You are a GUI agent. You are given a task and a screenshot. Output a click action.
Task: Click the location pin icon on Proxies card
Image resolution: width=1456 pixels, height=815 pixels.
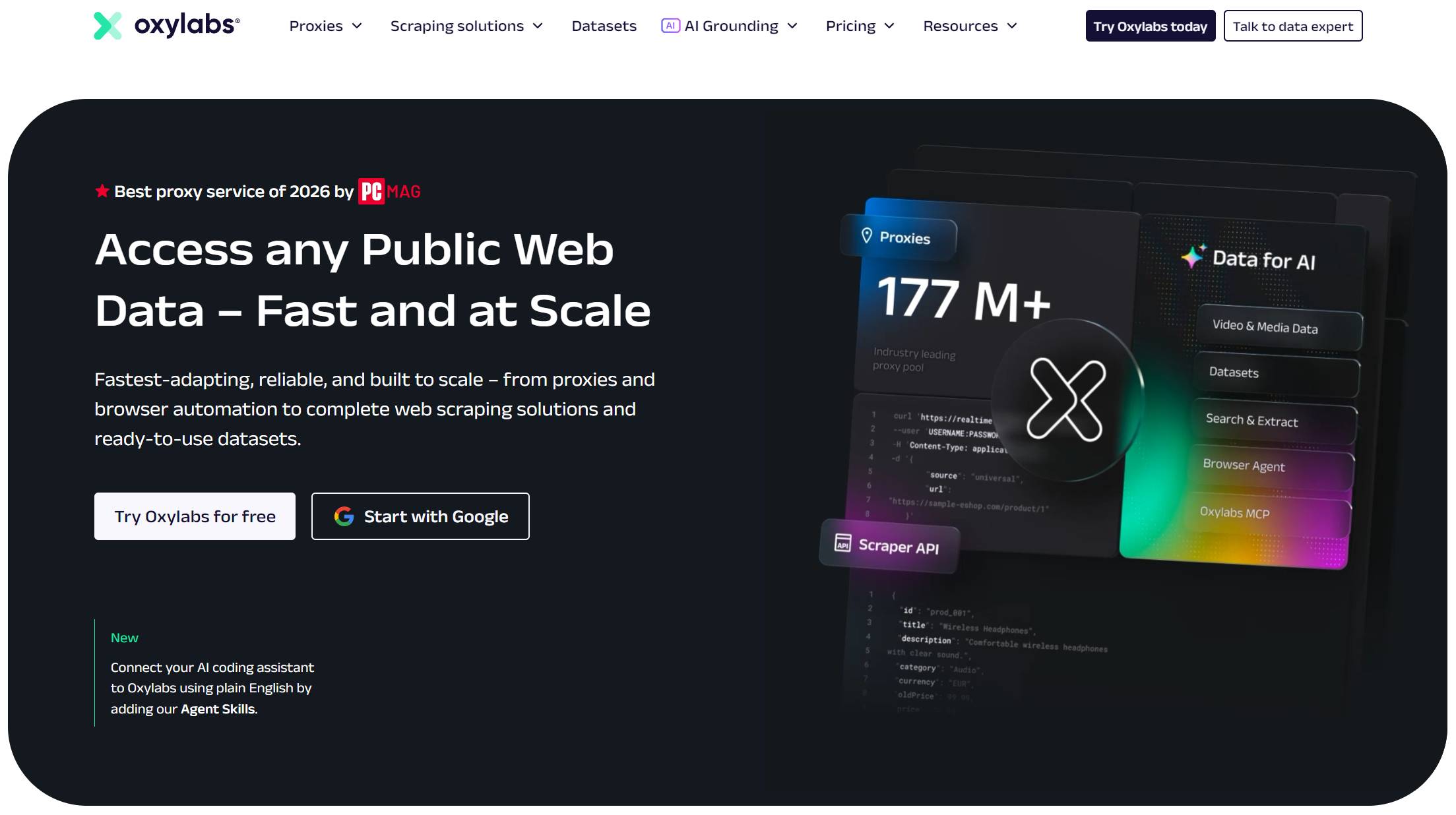tap(867, 235)
